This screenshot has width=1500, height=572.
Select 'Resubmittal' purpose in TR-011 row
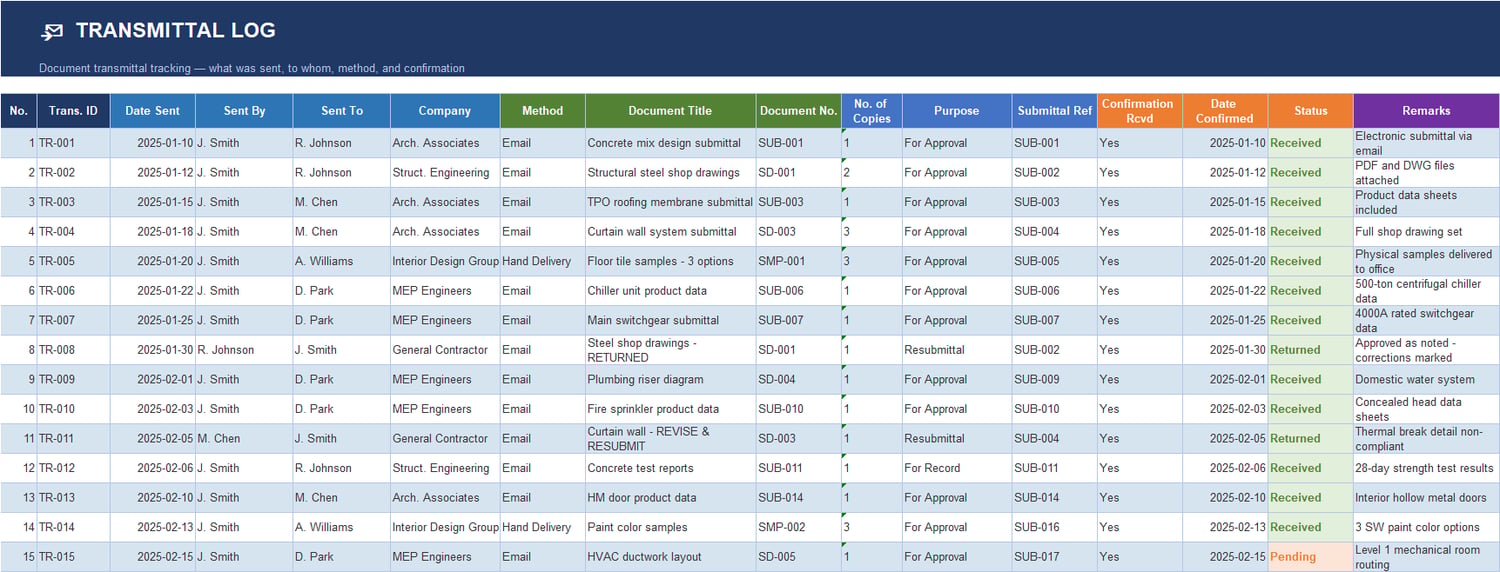(957, 439)
